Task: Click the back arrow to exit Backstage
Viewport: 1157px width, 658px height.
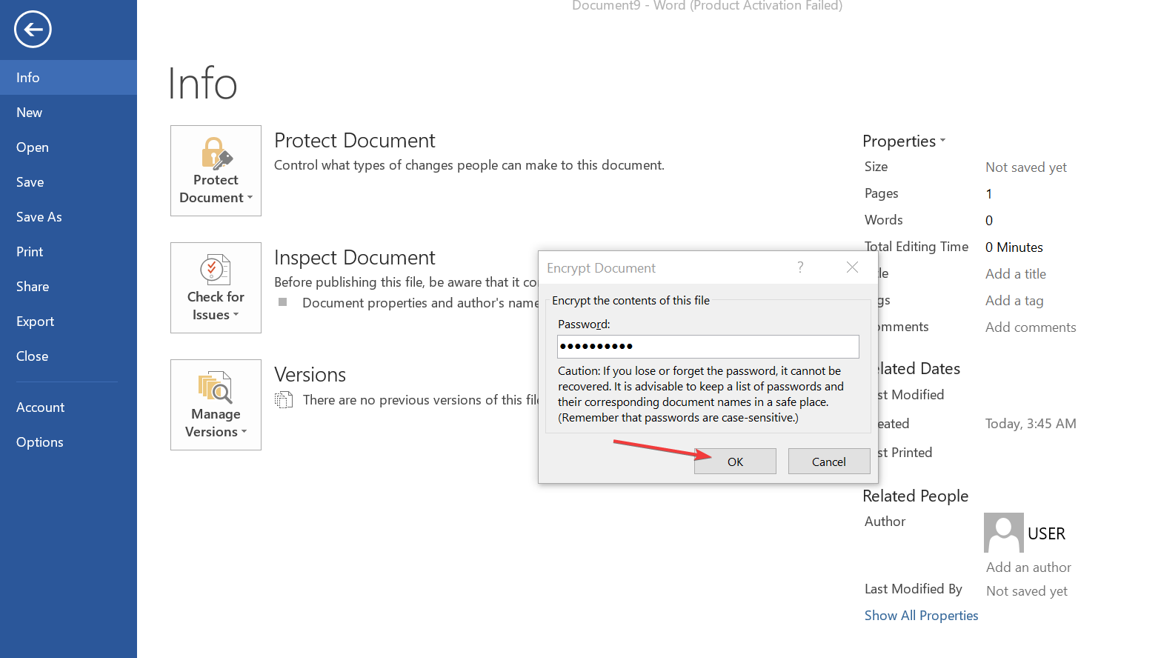Action: pos(32,29)
